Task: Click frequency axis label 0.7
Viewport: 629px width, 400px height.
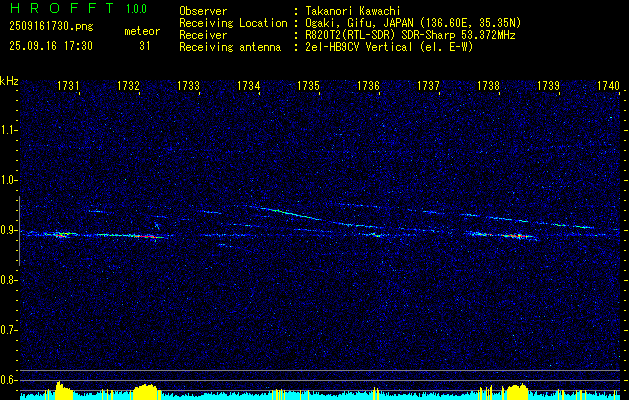Action: [7, 330]
